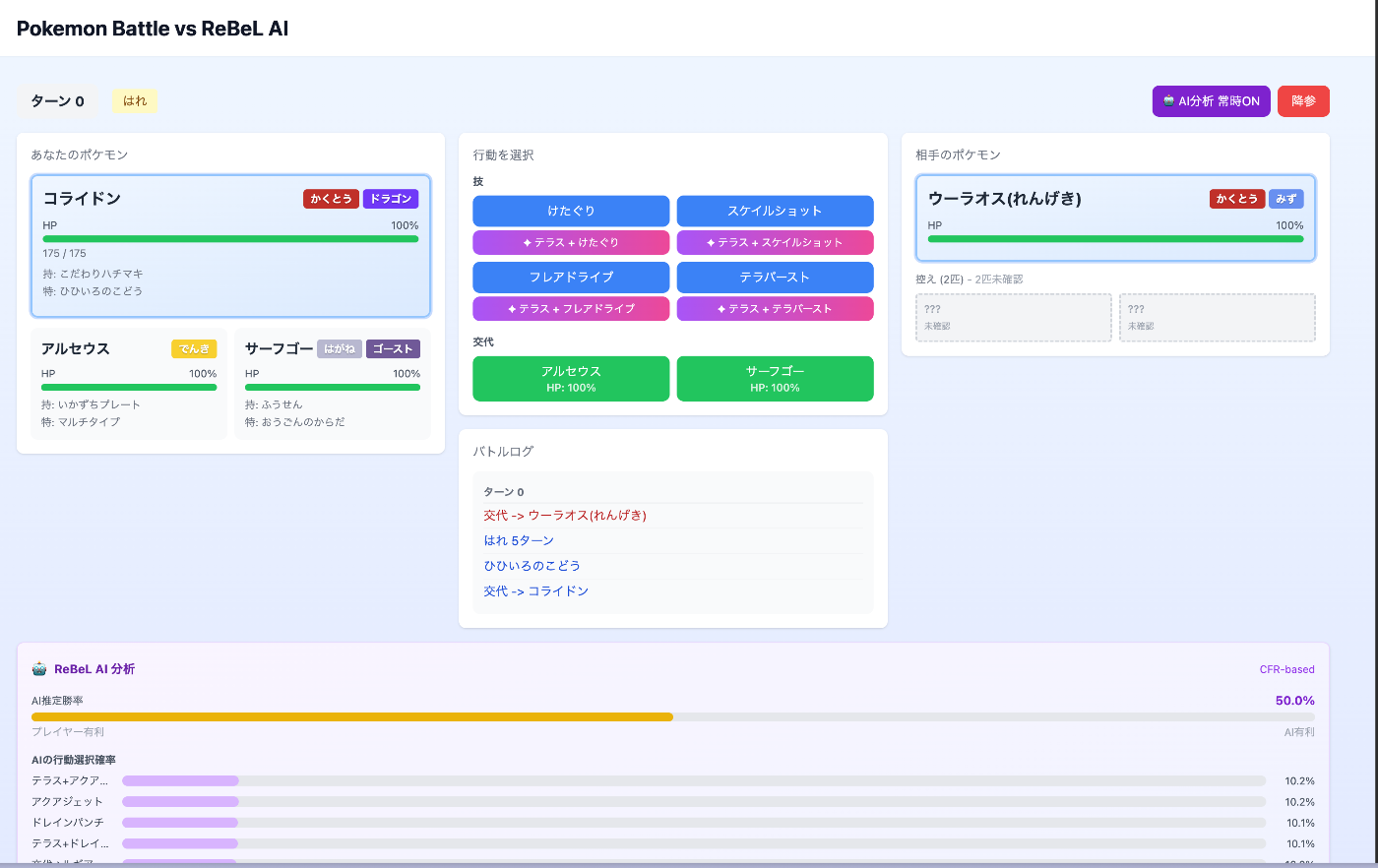Click the サーフゴー bench card
The width and height of the screenshot is (1378, 868).
[333, 384]
